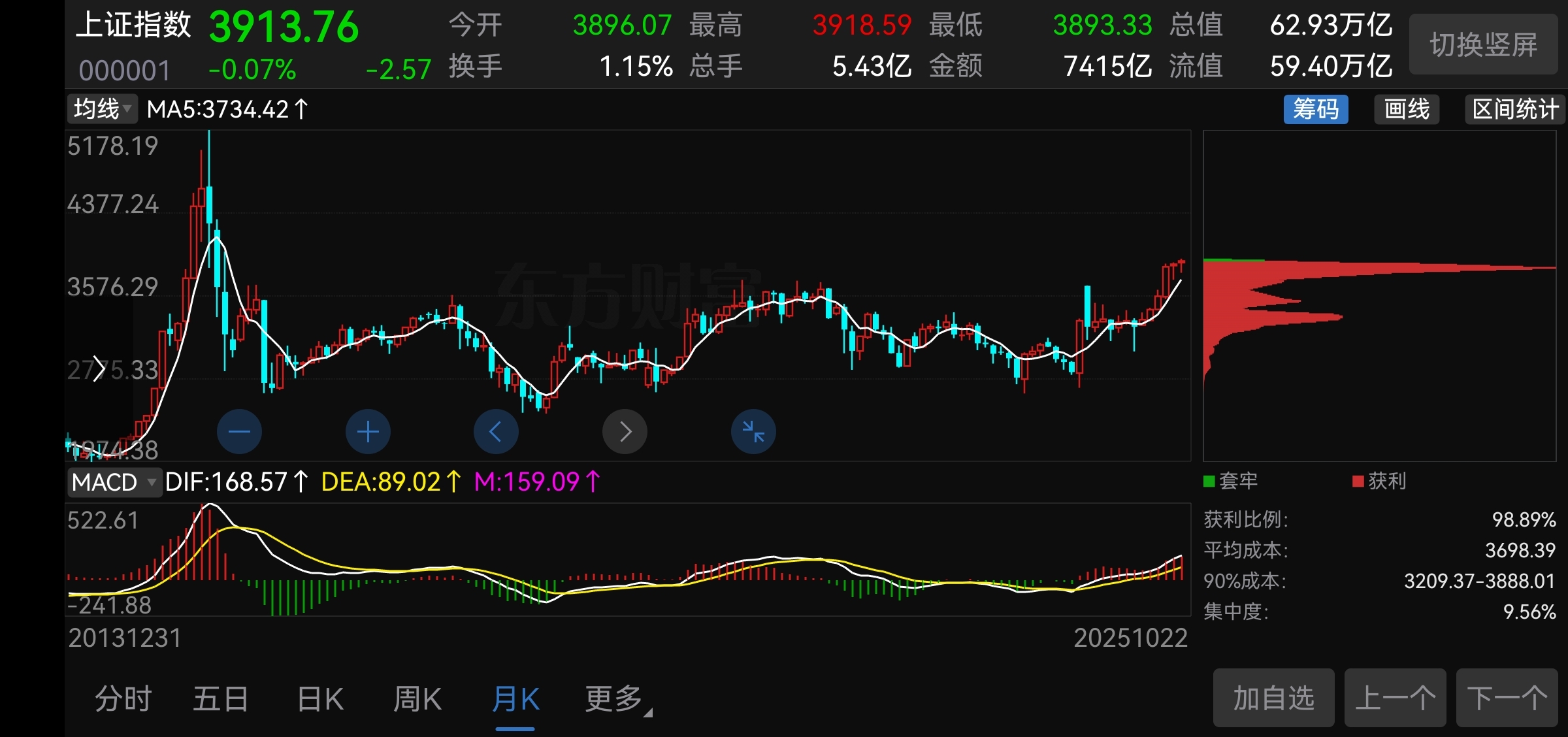Zoom out chart with minus button

(239, 432)
